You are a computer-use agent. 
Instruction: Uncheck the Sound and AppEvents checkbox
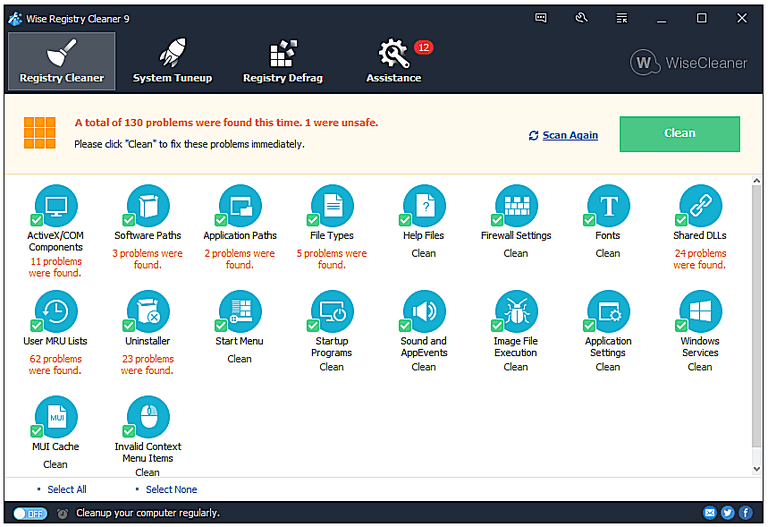(x=405, y=326)
